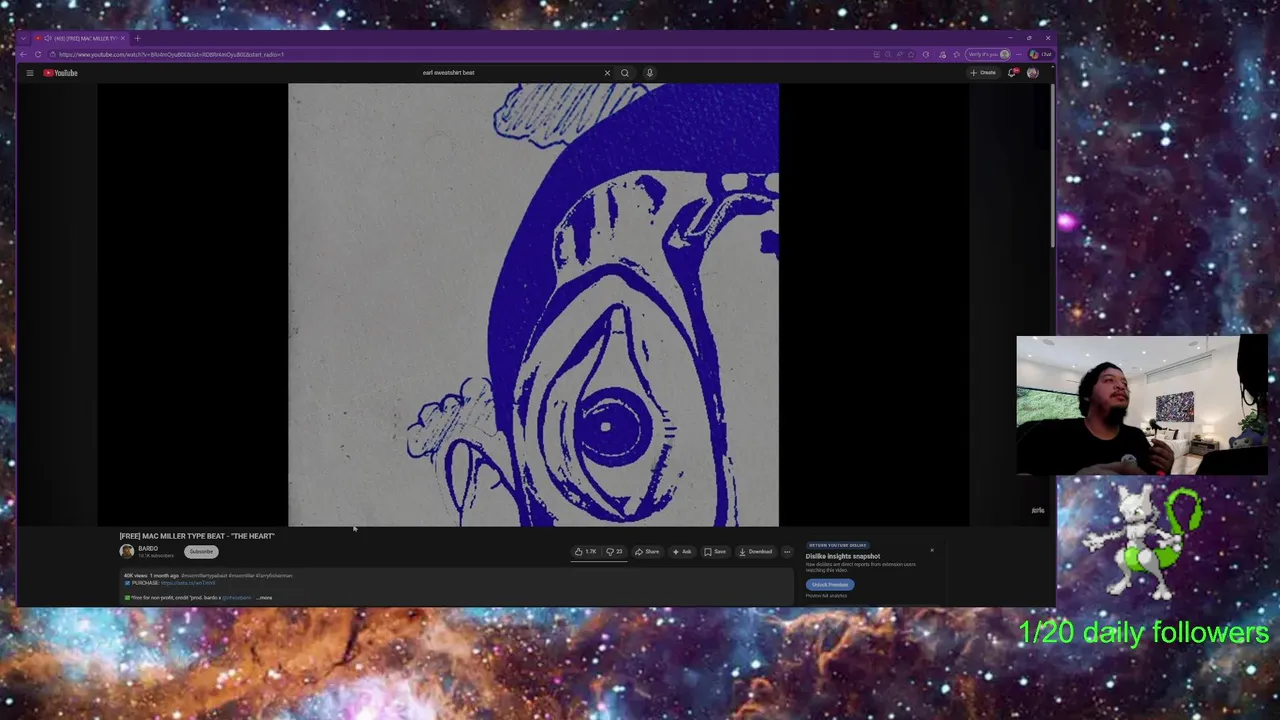Reload the page with the refresh icon
Viewport: 1280px width, 720px height.
[38, 54]
